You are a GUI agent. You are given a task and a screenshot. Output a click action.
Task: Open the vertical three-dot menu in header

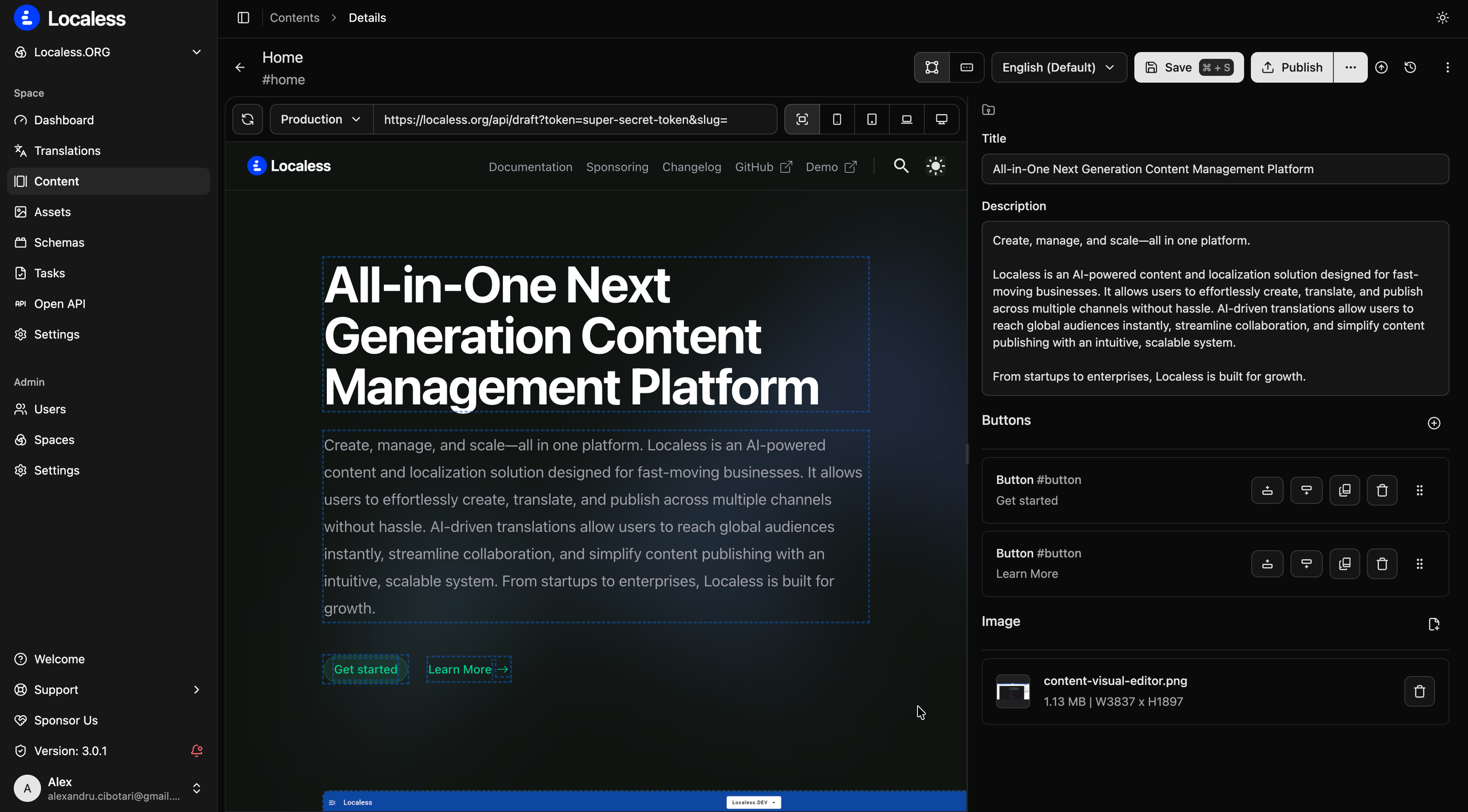1447,67
